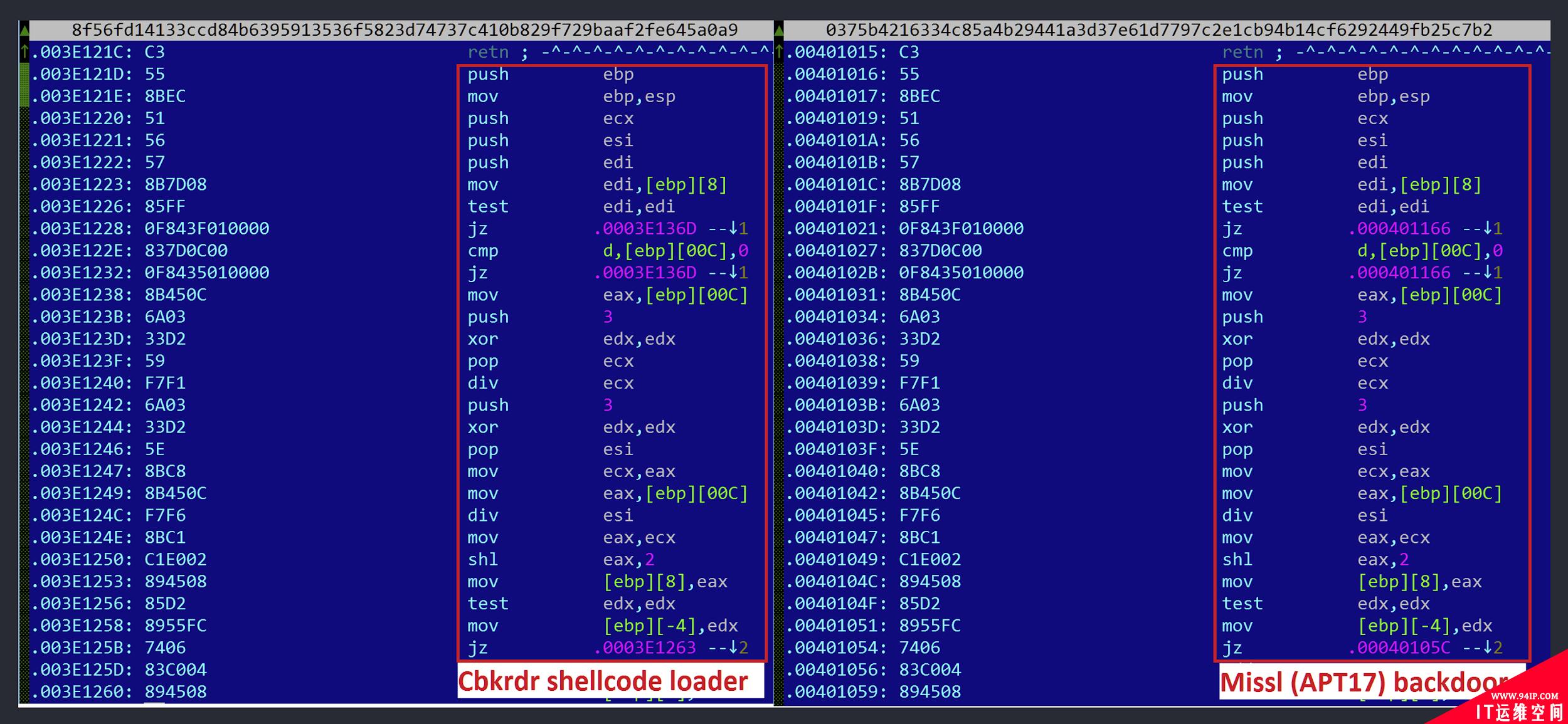The image size is (1568, 724).
Task: Select address .00401039 in right pane
Action: (x=837, y=382)
